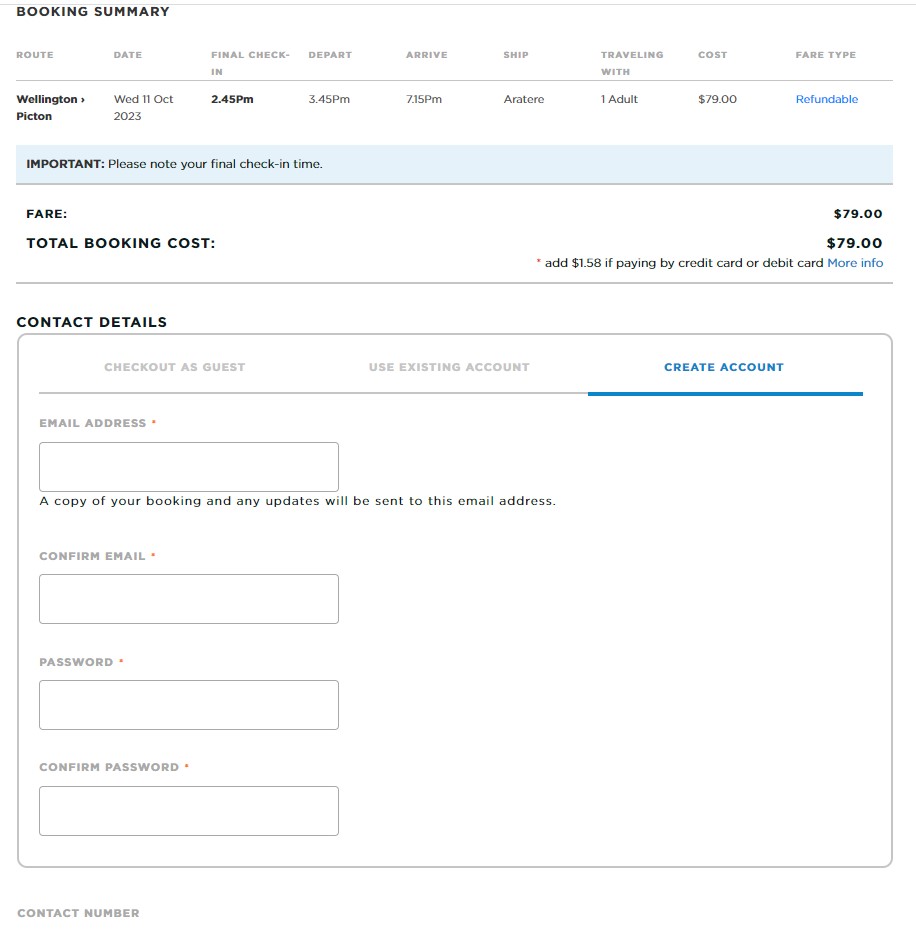The height and width of the screenshot is (931, 916).
Task: Click the Confirm Password field label
Action: pyautogui.click(x=109, y=767)
